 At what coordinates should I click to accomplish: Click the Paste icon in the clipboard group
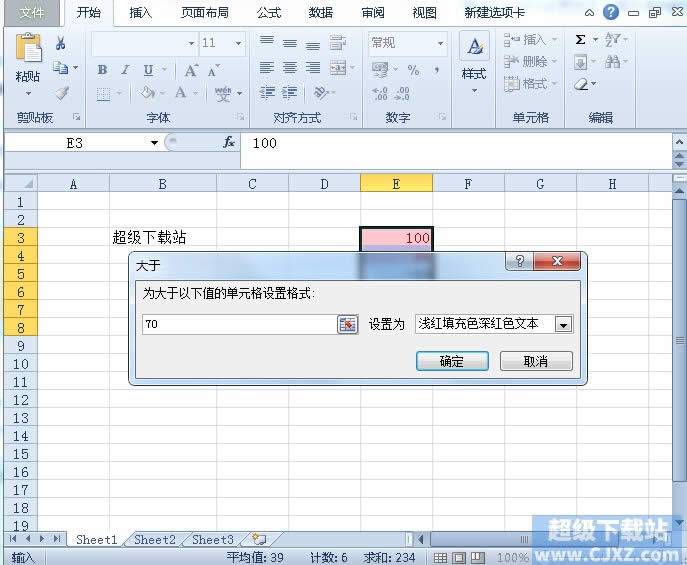(x=28, y=52)
